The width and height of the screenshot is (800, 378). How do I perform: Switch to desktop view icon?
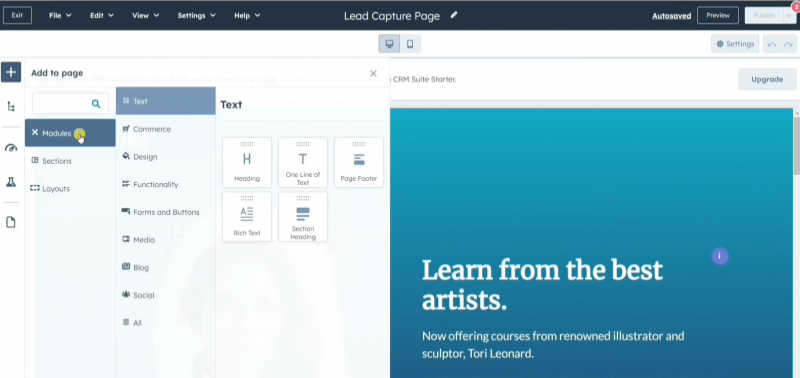pyautogui.click(x=389, y=44)
